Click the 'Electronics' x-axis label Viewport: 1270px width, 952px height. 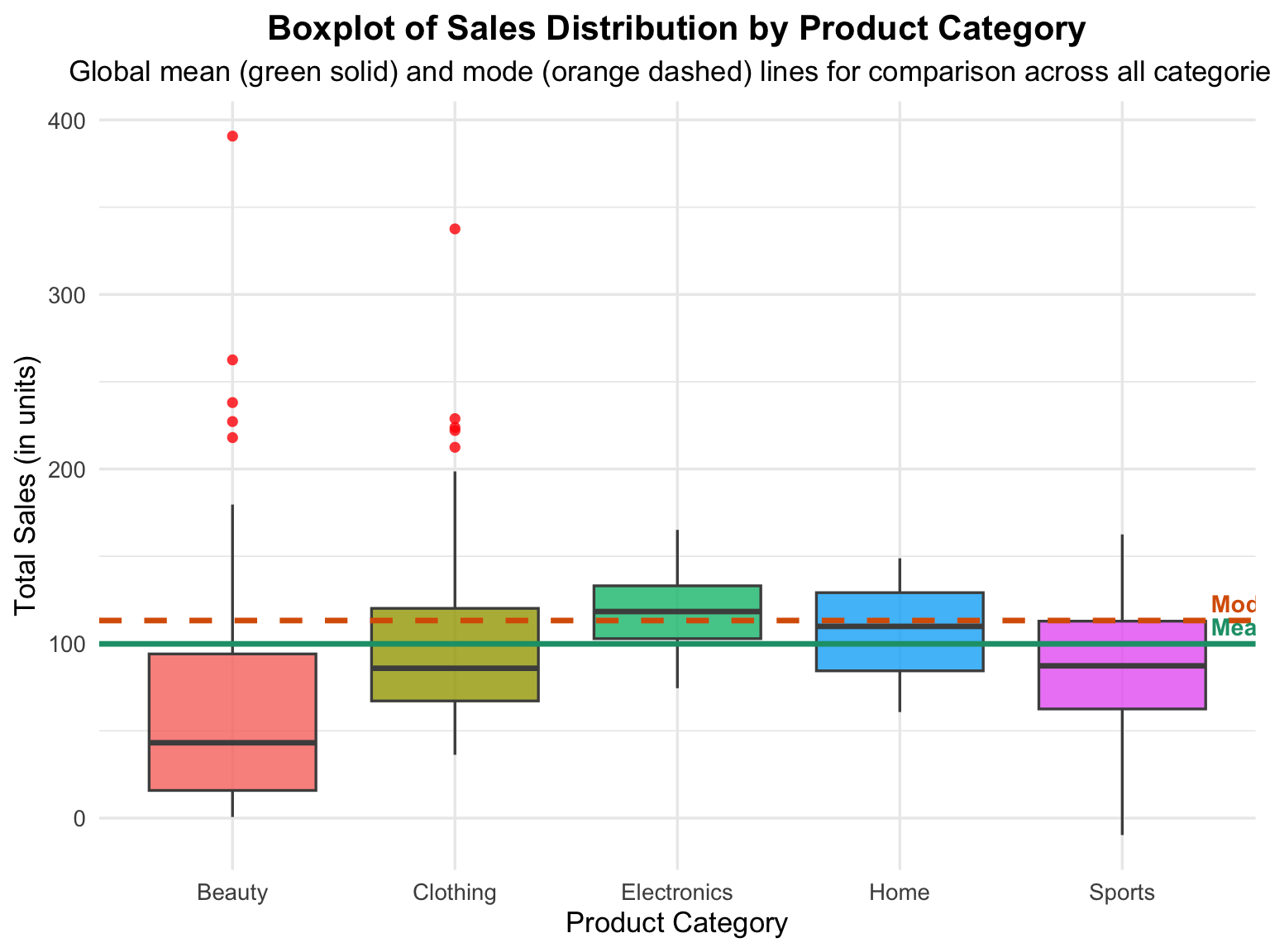point(677,892)
